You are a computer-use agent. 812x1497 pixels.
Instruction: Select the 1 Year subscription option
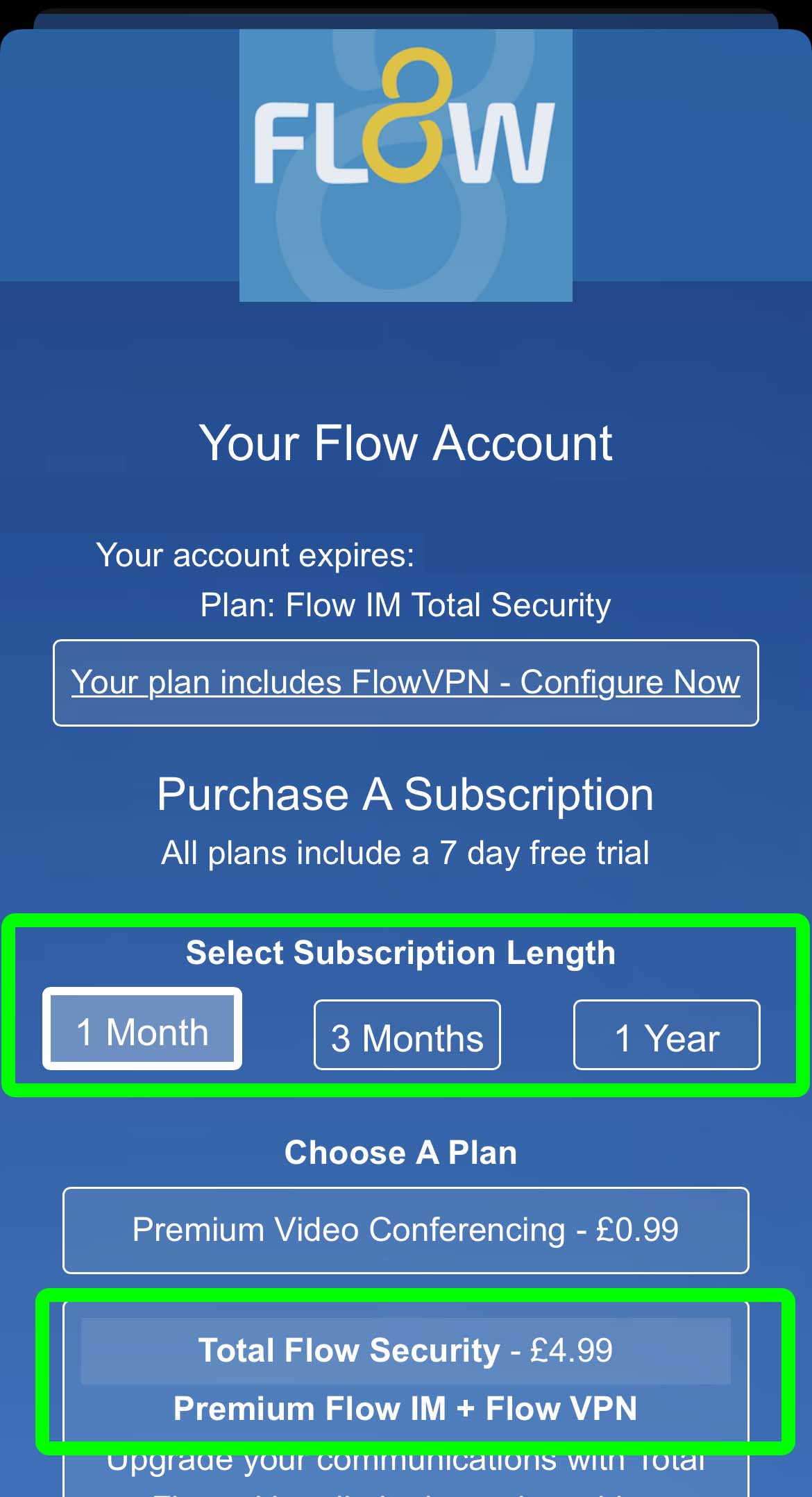coord(666,1035)
